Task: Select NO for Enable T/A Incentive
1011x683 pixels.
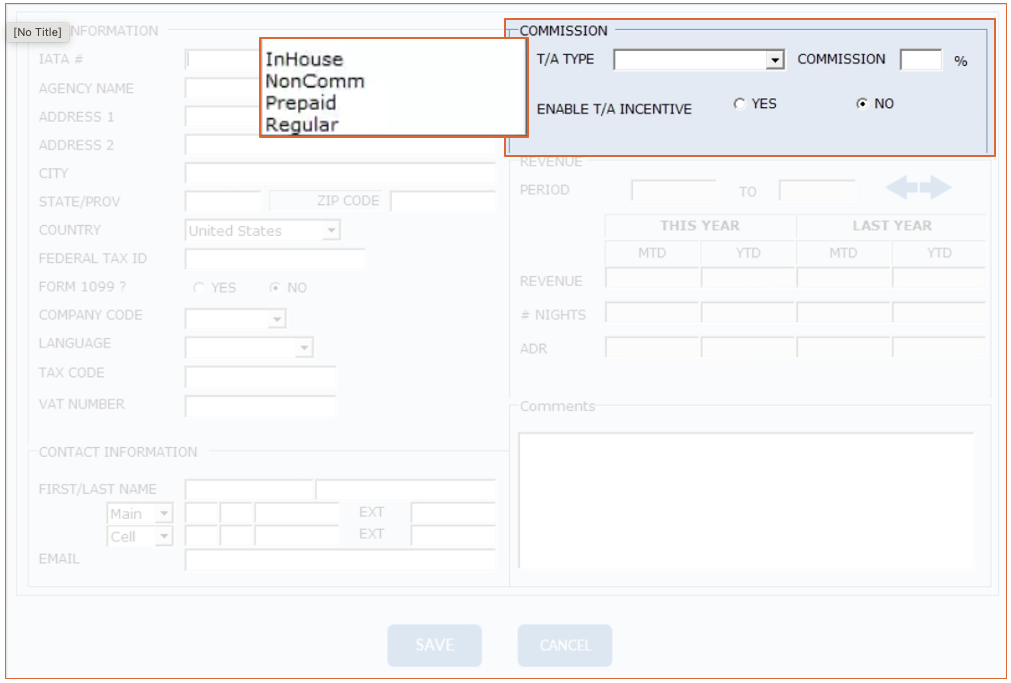Action: coord(861,104)
